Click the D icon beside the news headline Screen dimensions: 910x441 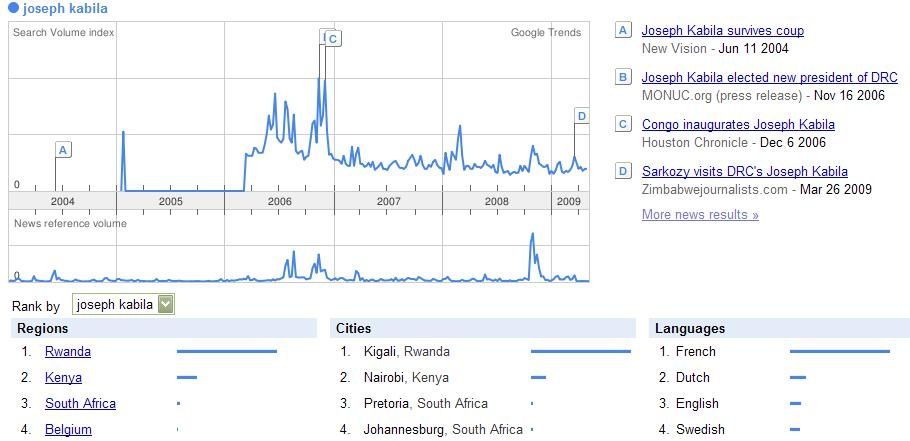[x=623, y=171]
